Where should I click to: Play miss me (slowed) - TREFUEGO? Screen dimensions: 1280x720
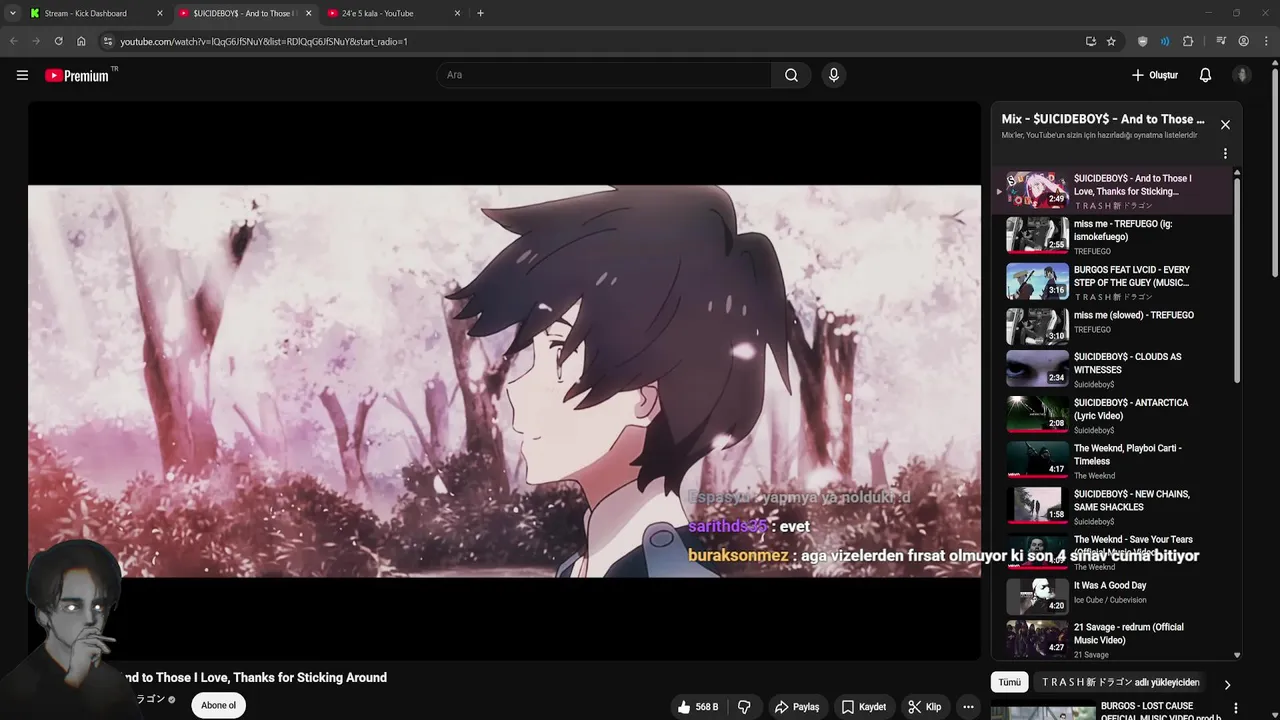(x=1112, y=327)
